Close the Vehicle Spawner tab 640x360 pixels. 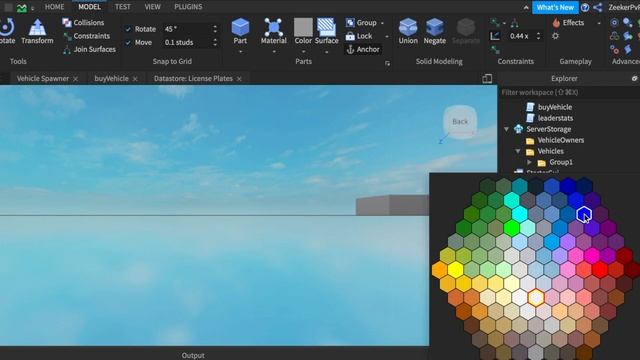point(76,79)
